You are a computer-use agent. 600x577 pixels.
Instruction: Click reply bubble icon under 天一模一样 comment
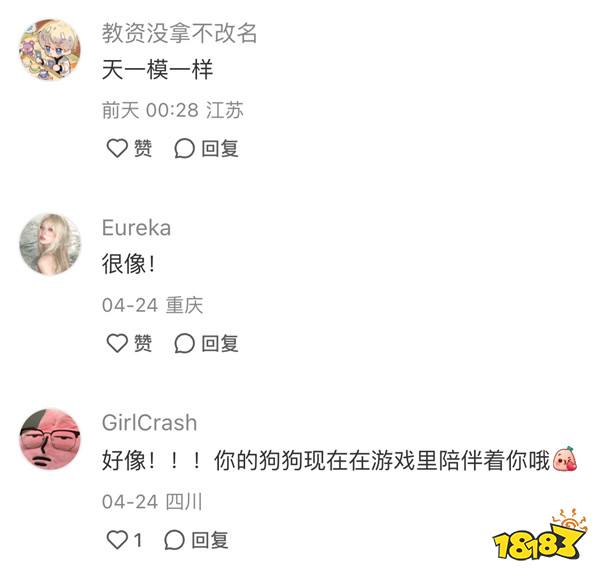(184, 148)
